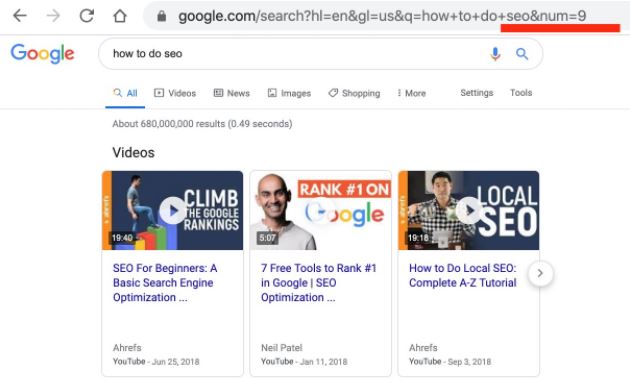Open SEO For Beginners video link

165,283
